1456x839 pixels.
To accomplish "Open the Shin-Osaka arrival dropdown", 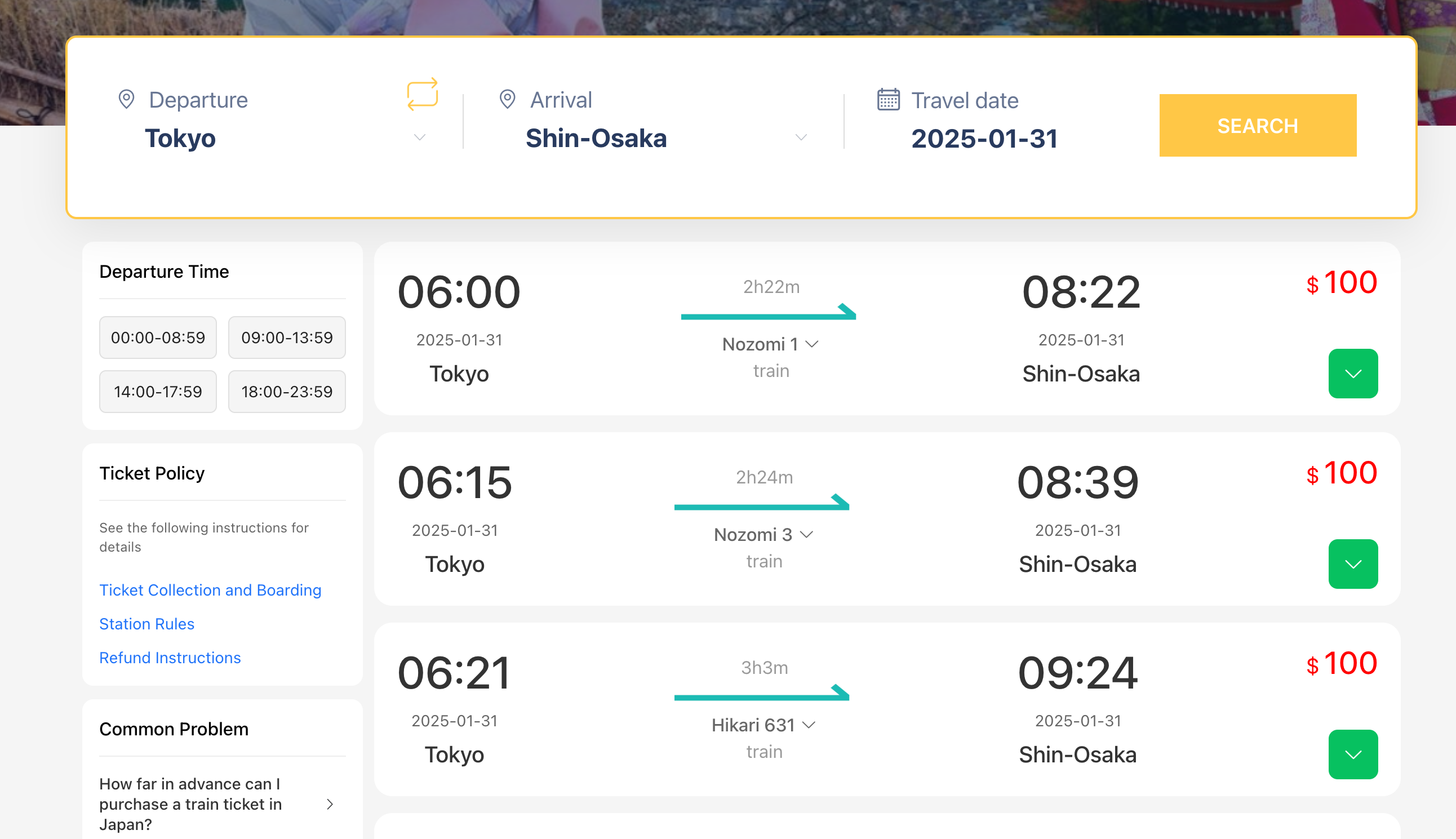I will click(x=801, y=137).
